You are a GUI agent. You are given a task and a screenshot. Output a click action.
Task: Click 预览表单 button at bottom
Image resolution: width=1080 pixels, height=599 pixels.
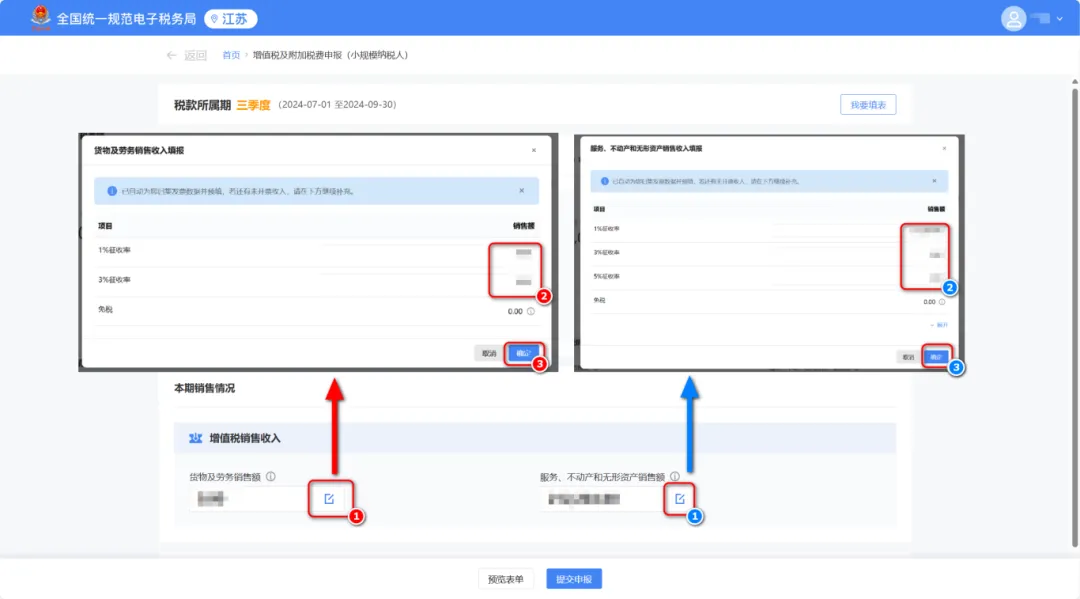pyautogui.click(x=506, y=579)
